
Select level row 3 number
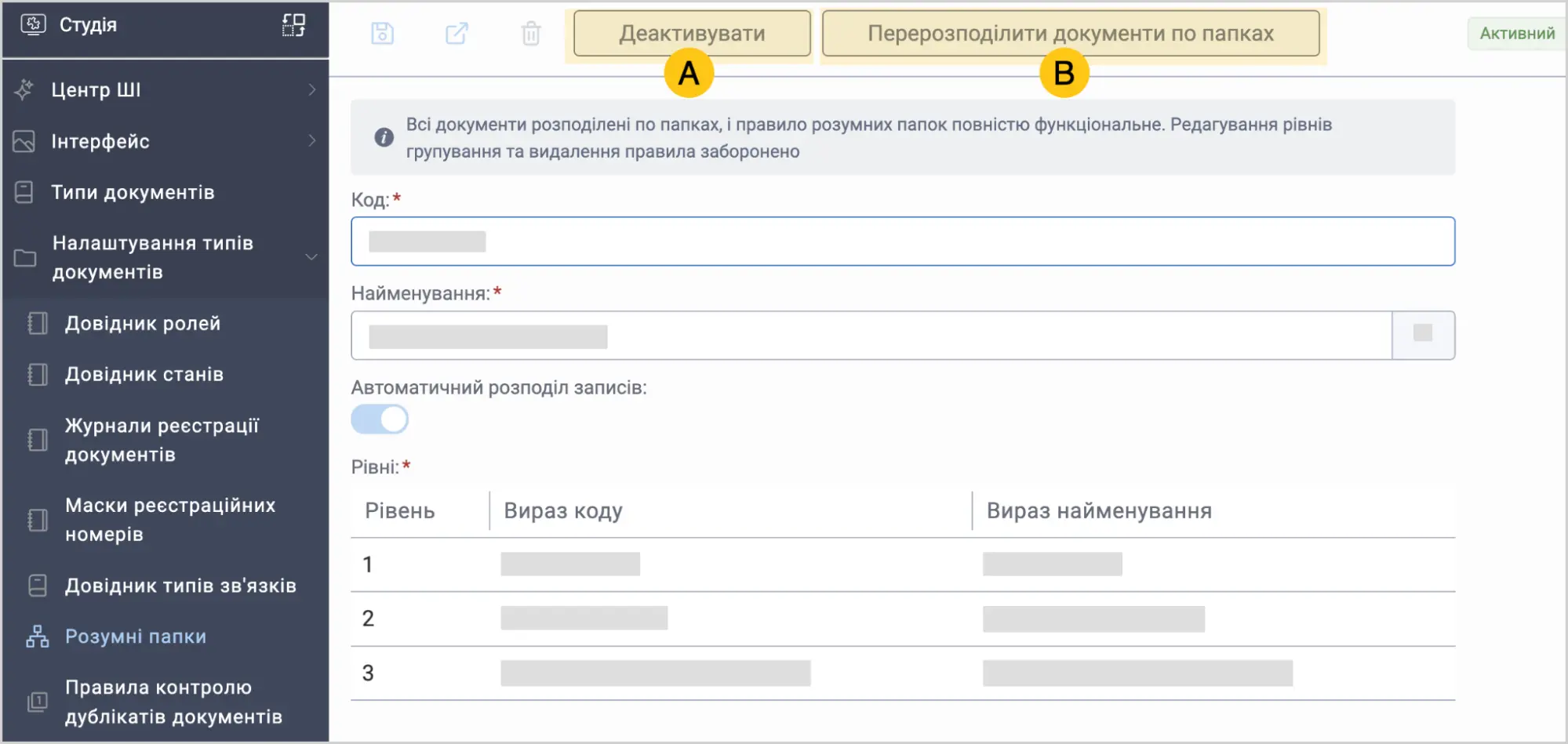click(368, 673)
